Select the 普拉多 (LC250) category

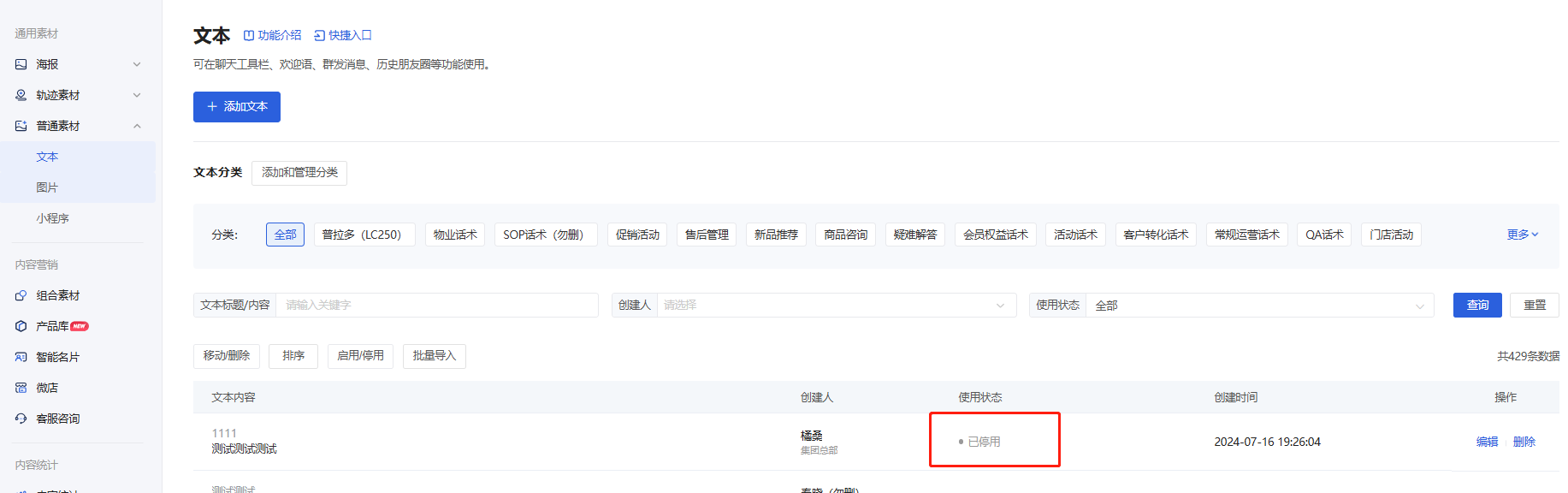coord(364,235)
